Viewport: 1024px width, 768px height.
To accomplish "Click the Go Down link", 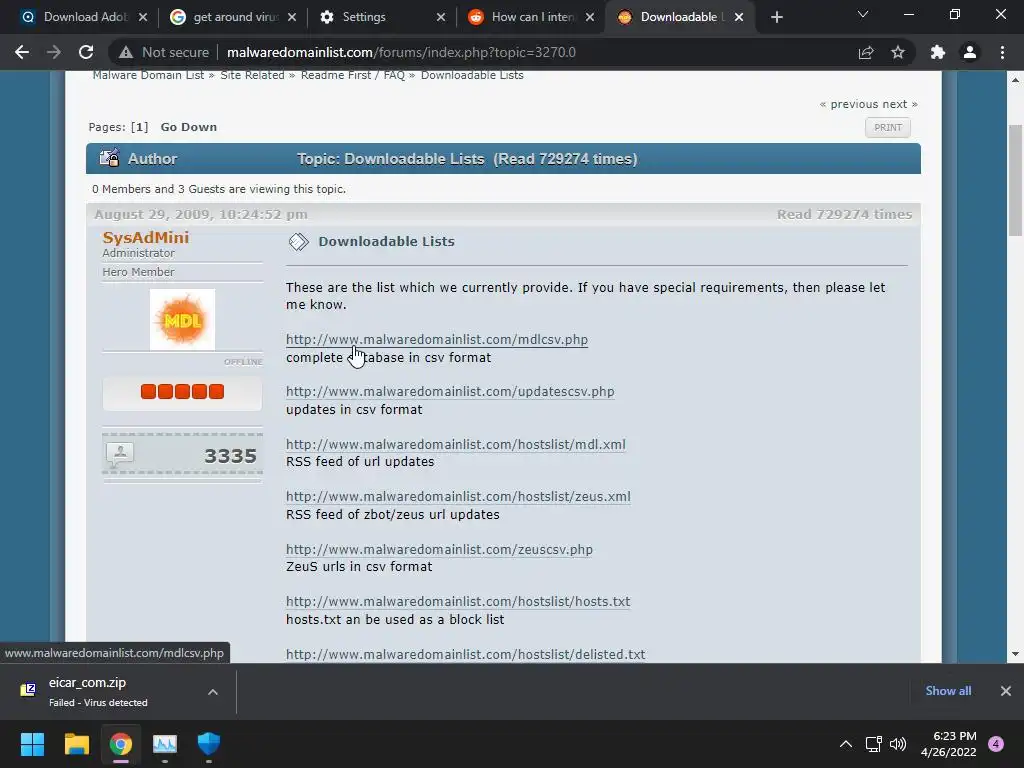I will click(189, 127).
